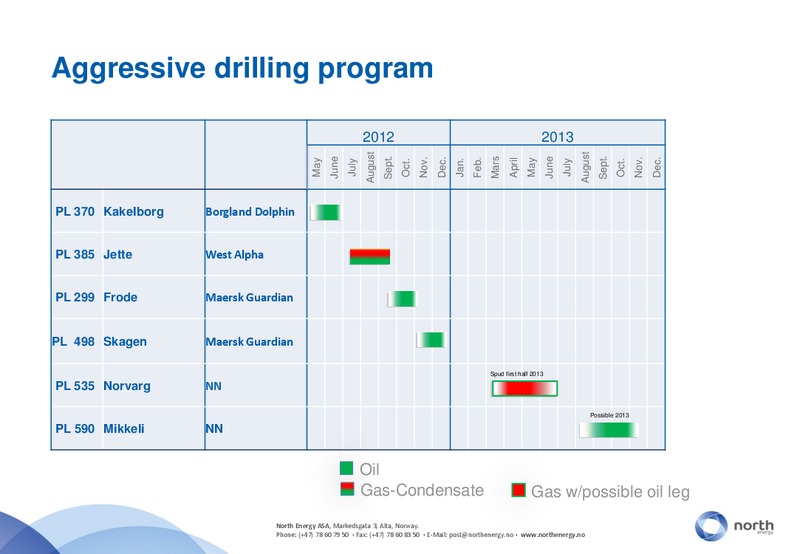
Task: Select Kakelborg green drilling bar
Action: point(326,212)
